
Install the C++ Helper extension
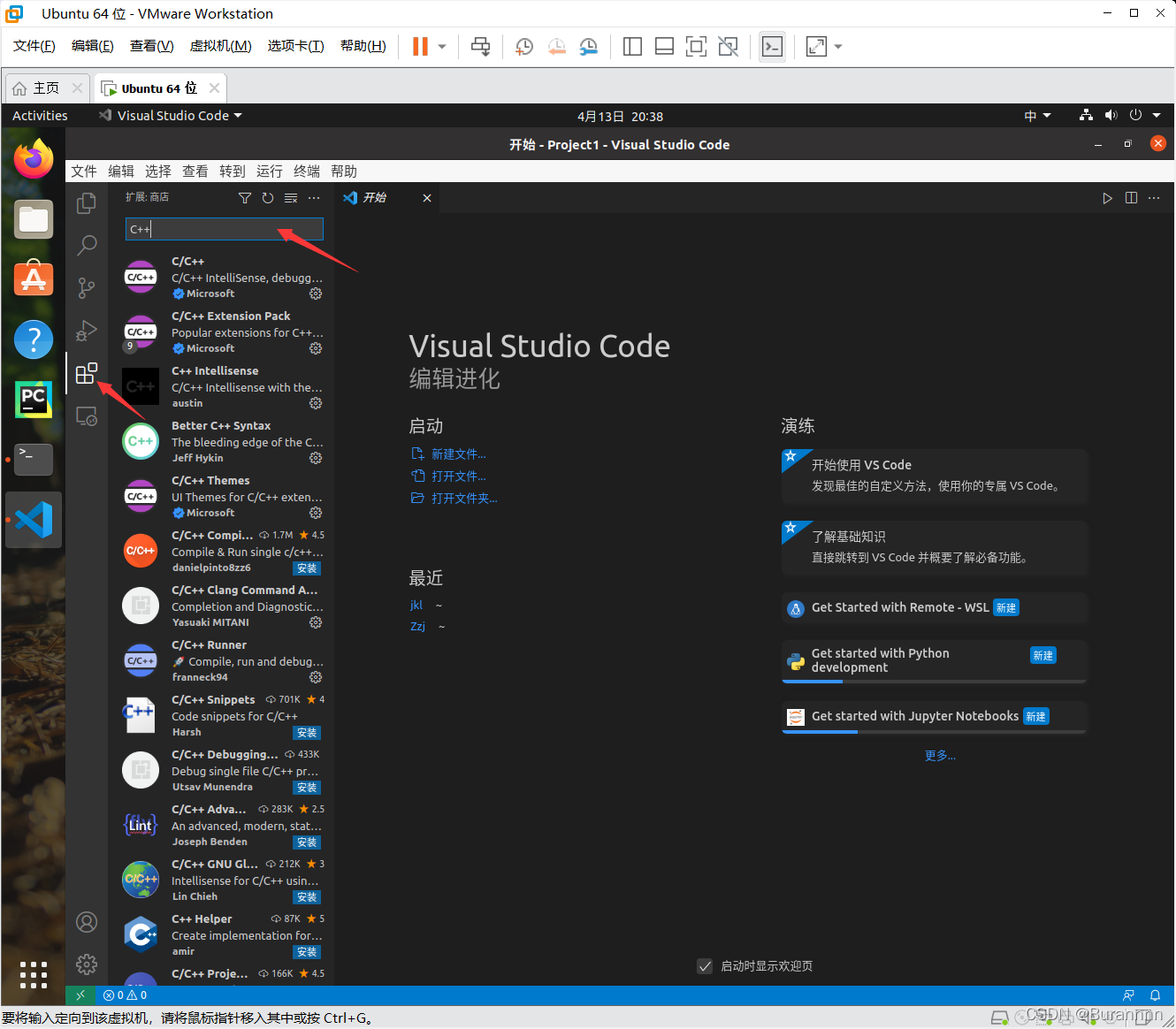click(307, 952)
